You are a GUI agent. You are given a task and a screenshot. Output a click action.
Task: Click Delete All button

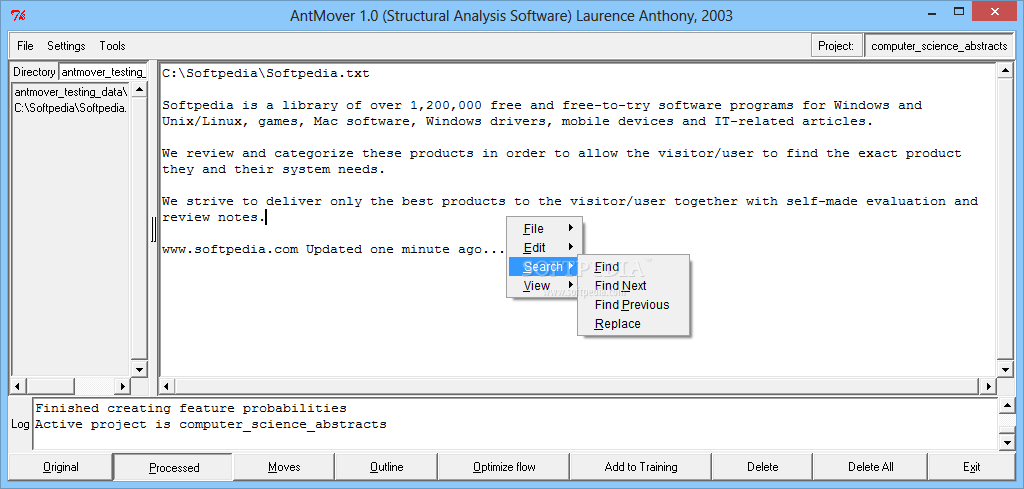tap(871, 467)
